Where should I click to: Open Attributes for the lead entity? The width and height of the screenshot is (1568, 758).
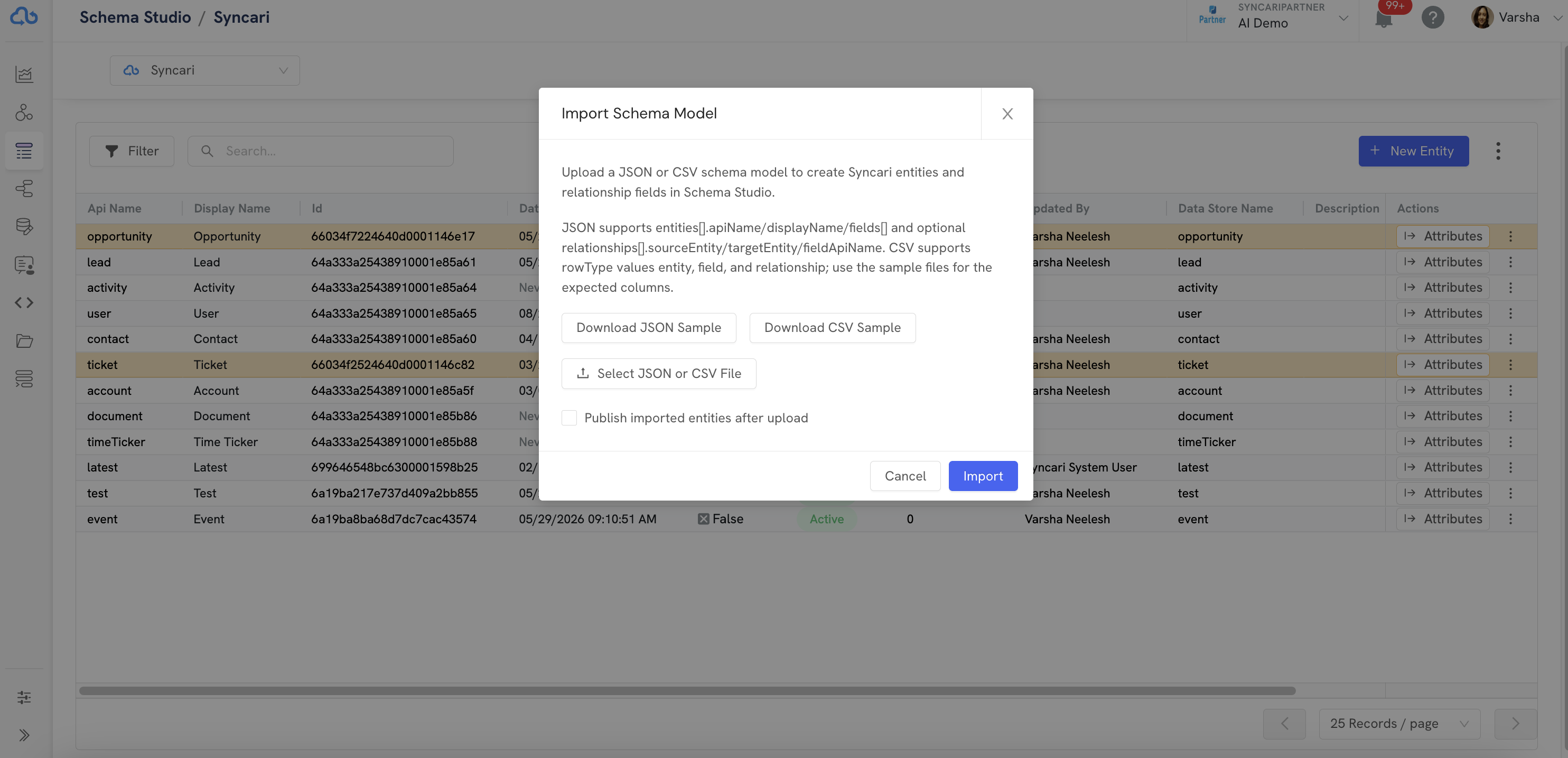point(1443,262)
